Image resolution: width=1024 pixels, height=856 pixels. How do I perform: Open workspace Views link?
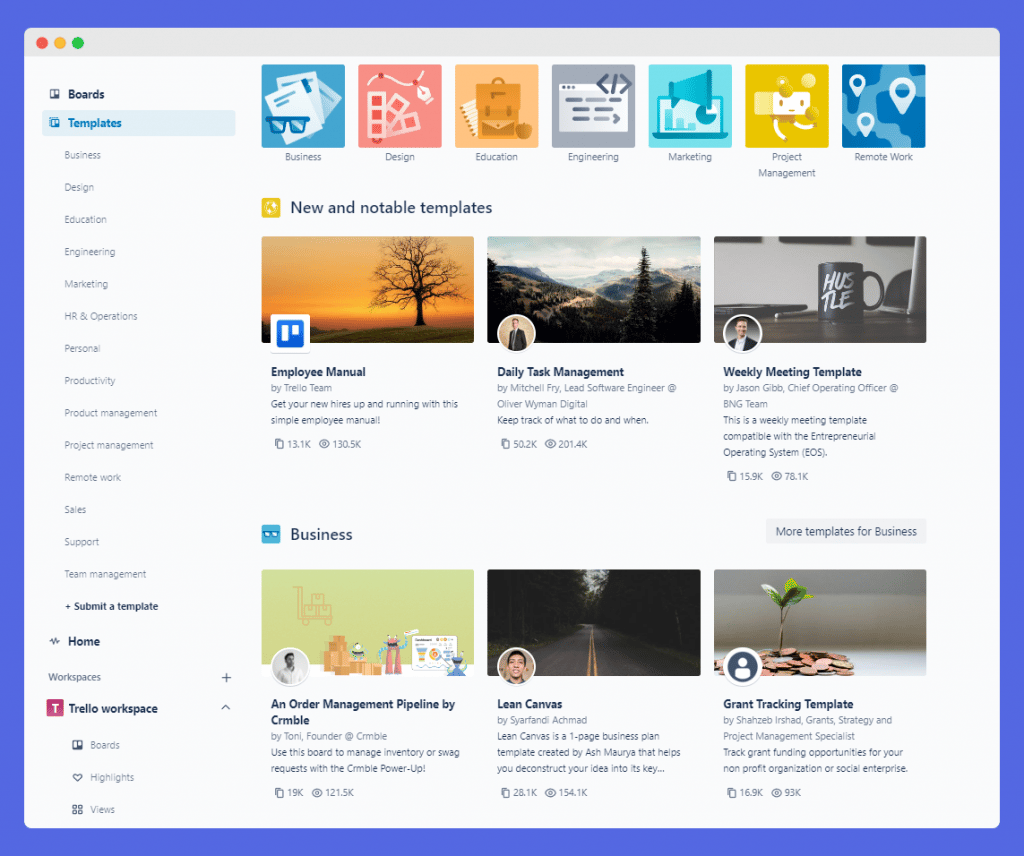pyautogui.click(x=103, y=809)
